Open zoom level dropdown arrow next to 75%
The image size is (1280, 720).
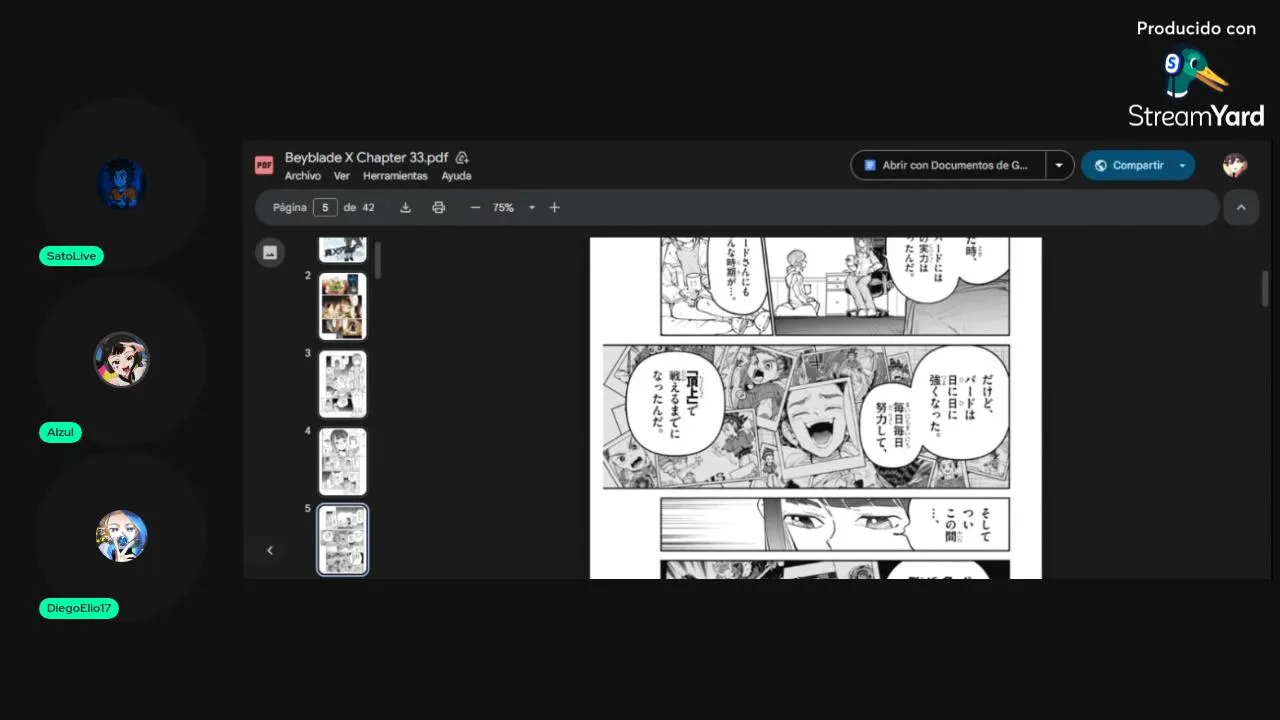(x=532, y=207)
